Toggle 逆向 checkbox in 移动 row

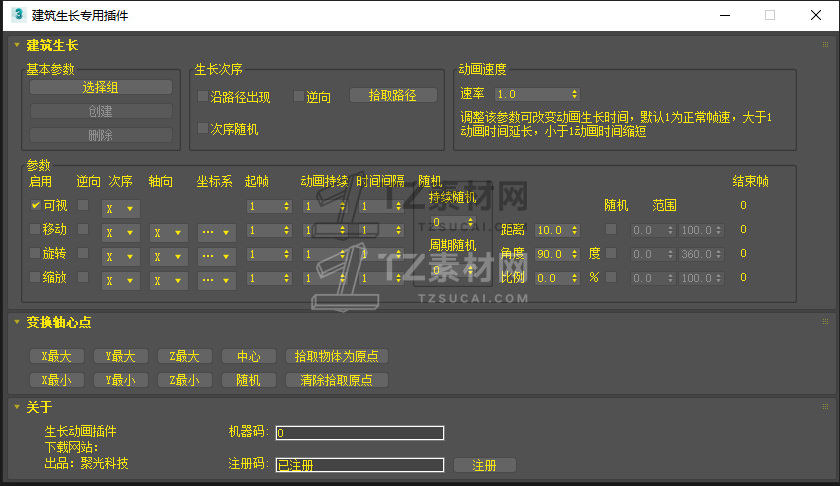coord(83,229)
